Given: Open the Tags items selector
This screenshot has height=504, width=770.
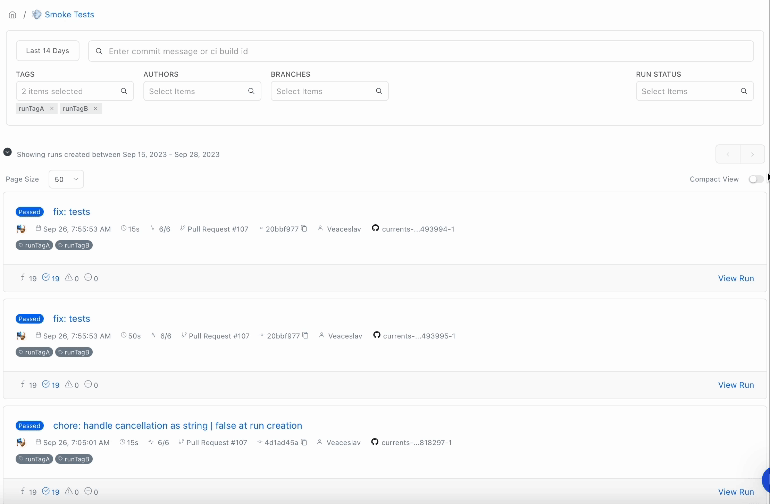Looking at the screenshot, I should coord(75,91).
